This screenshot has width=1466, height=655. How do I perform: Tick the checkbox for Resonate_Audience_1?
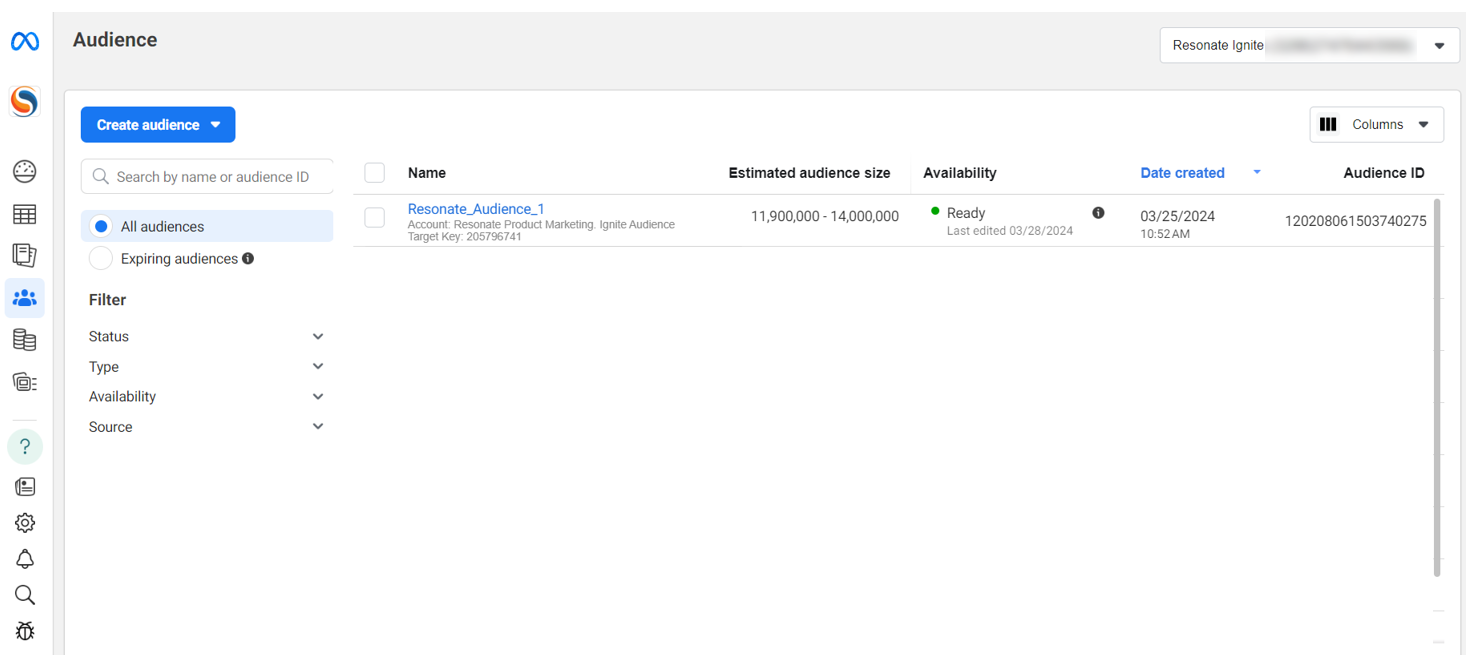(375, 217)
